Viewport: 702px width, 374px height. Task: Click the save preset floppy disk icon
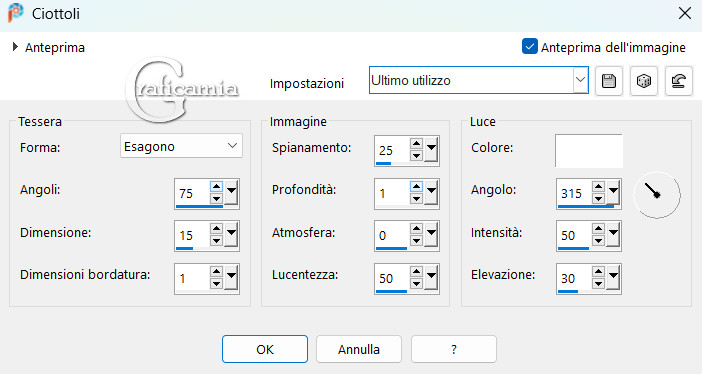[x=608, y=81]
